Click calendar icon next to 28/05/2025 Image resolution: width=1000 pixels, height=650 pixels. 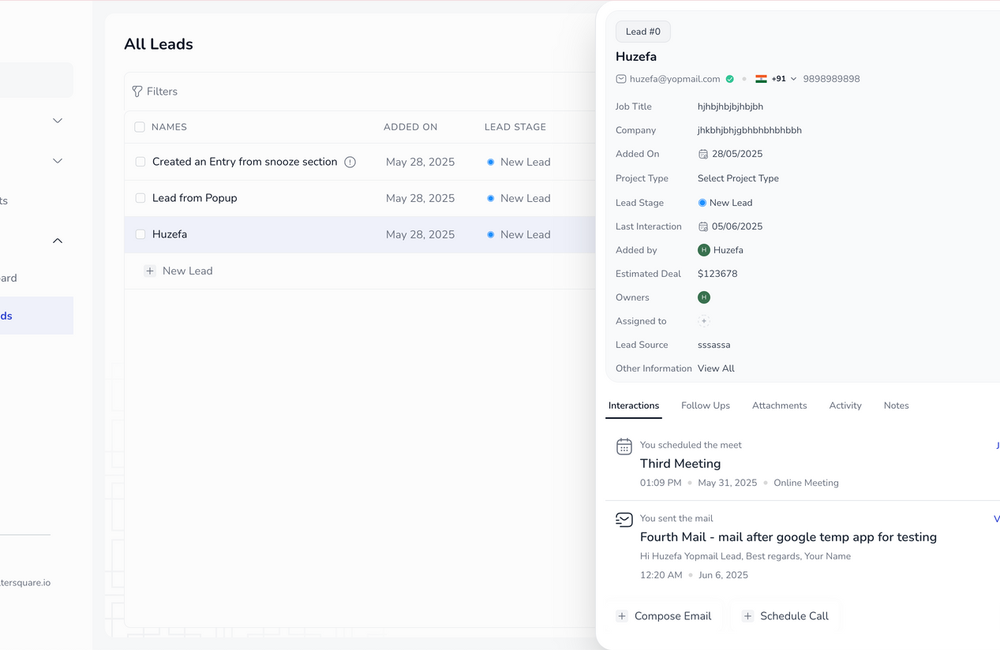pyautogui.click(x=703, y=154)
